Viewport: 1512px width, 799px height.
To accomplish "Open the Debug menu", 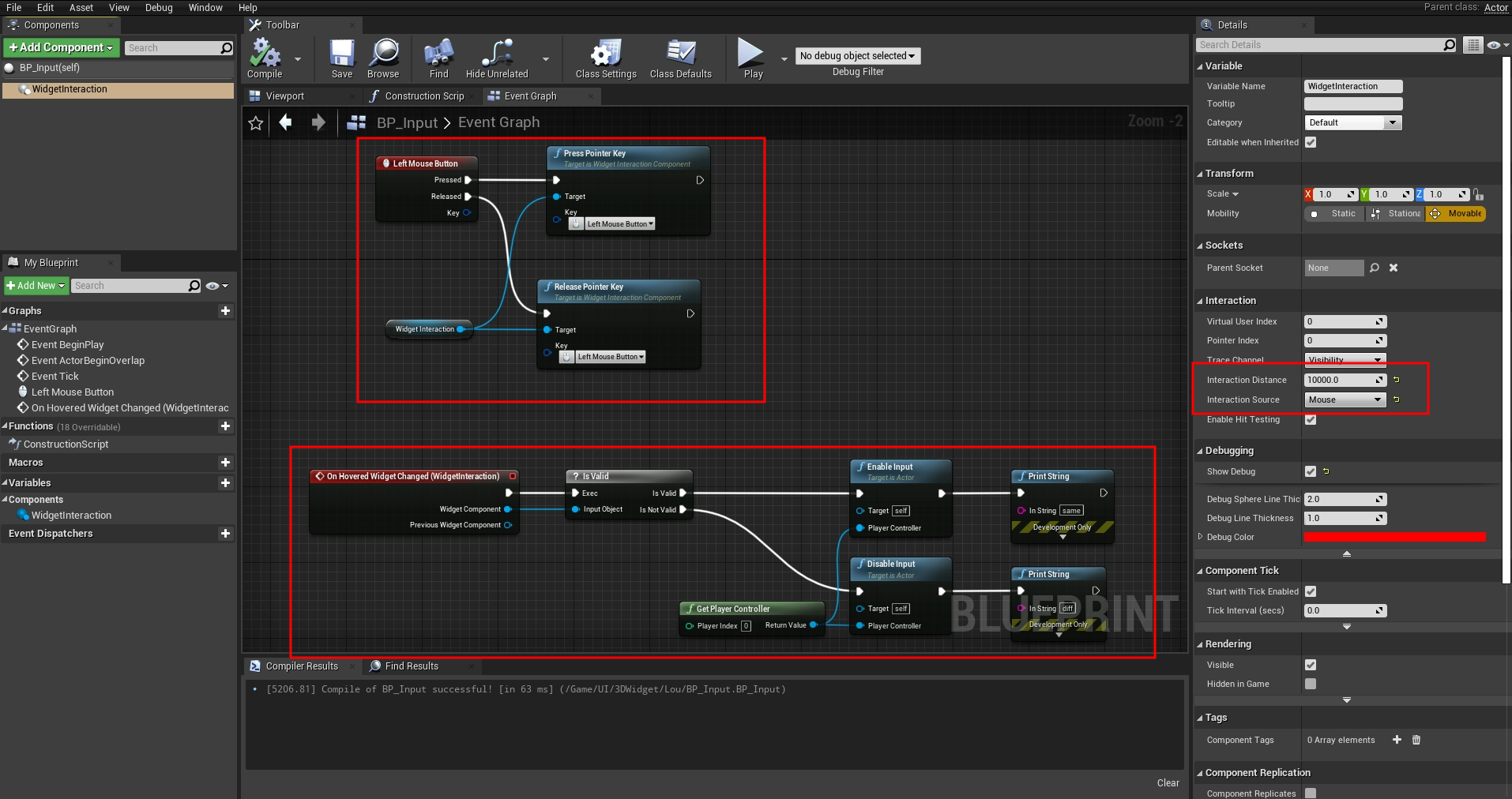I will [x=159, y=7].
